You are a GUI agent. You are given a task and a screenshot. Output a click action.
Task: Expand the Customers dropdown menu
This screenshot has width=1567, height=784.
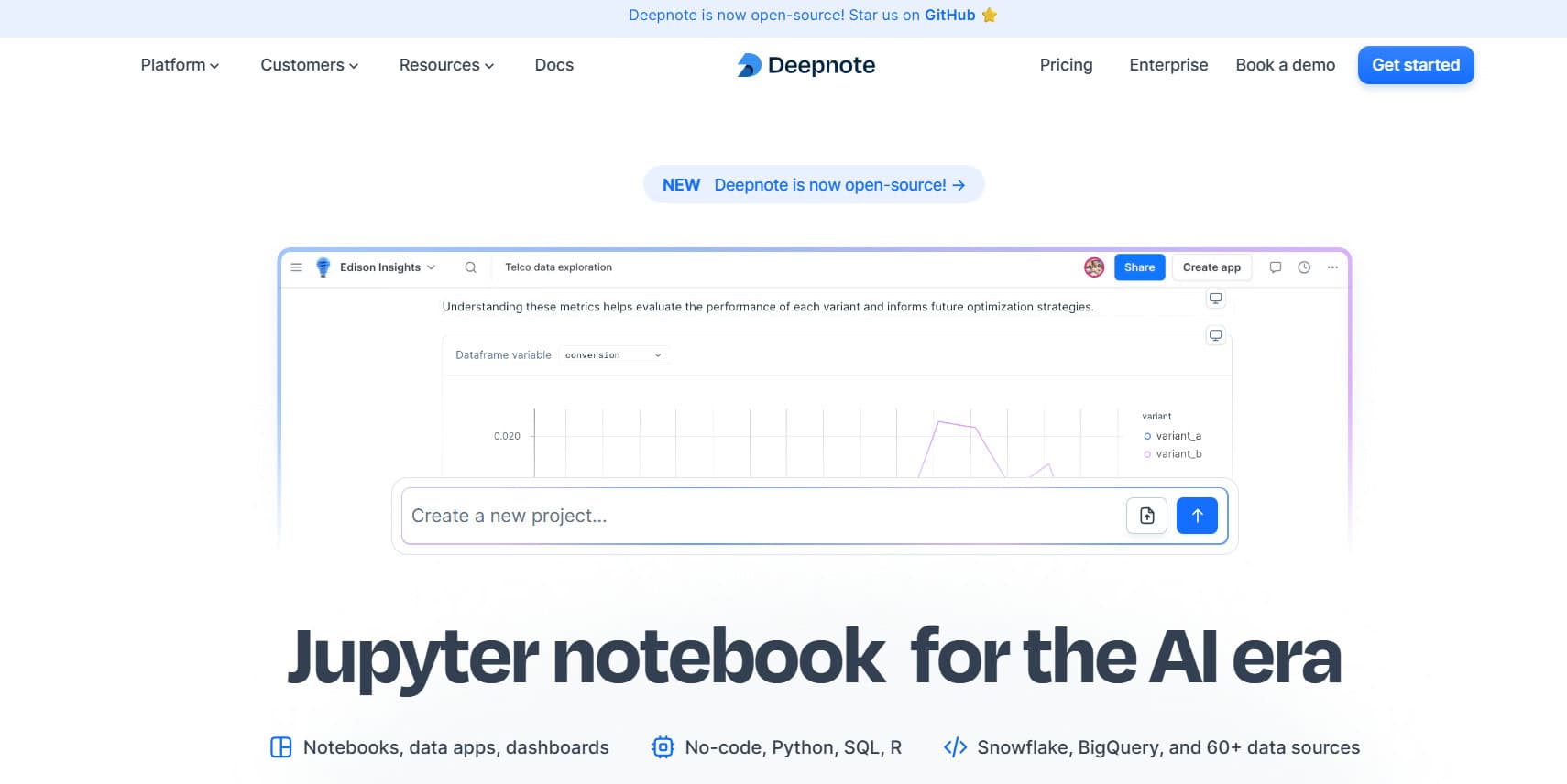pos(309,65)
